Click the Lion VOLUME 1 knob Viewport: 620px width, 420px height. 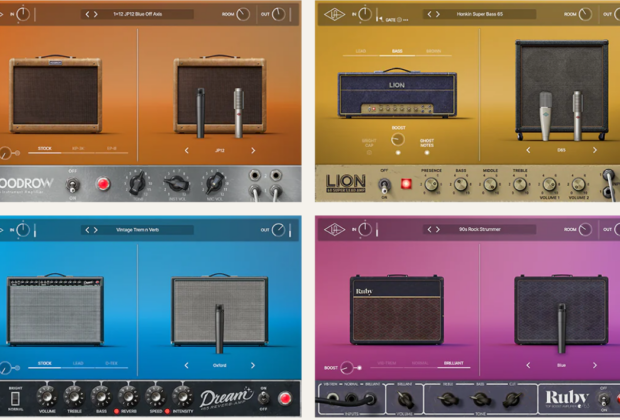[549, 184]
